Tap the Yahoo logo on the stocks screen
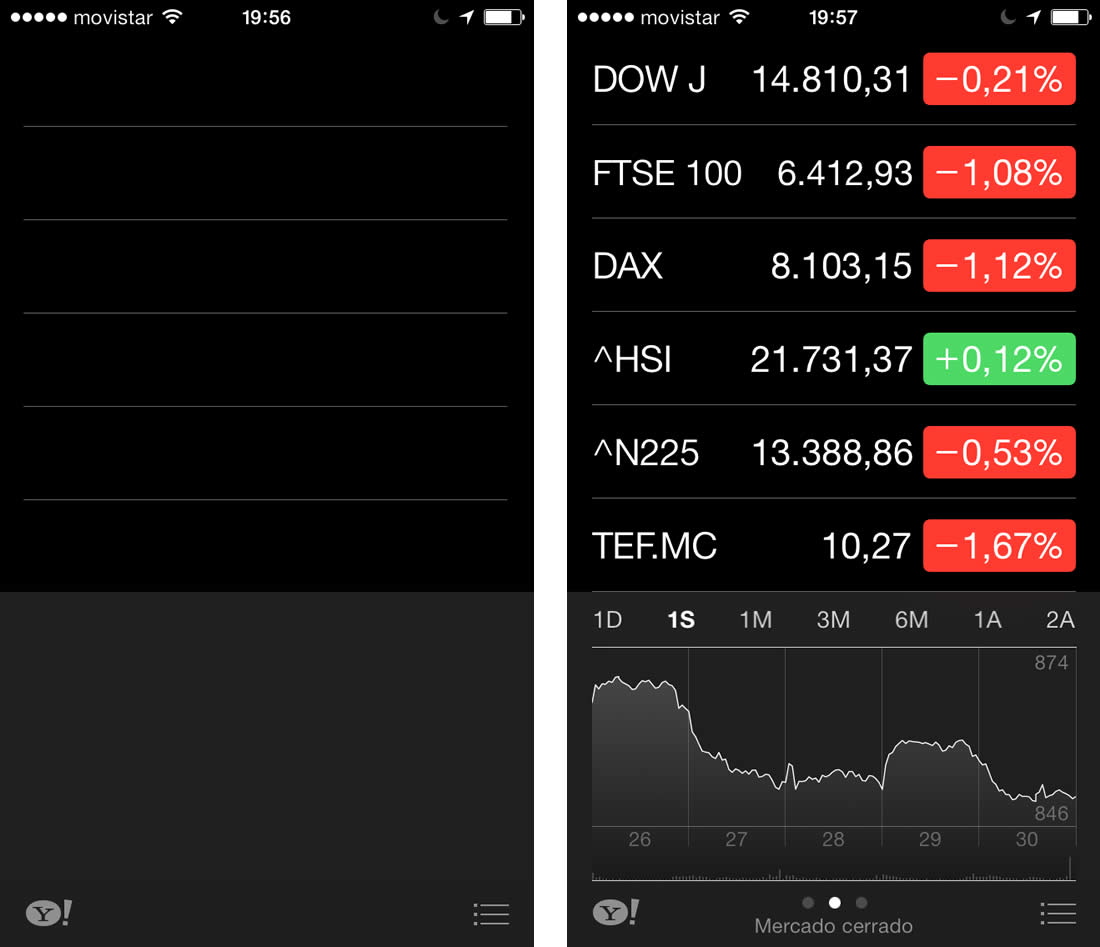This screenshot has width=1100, height=947. click(615, 912)
